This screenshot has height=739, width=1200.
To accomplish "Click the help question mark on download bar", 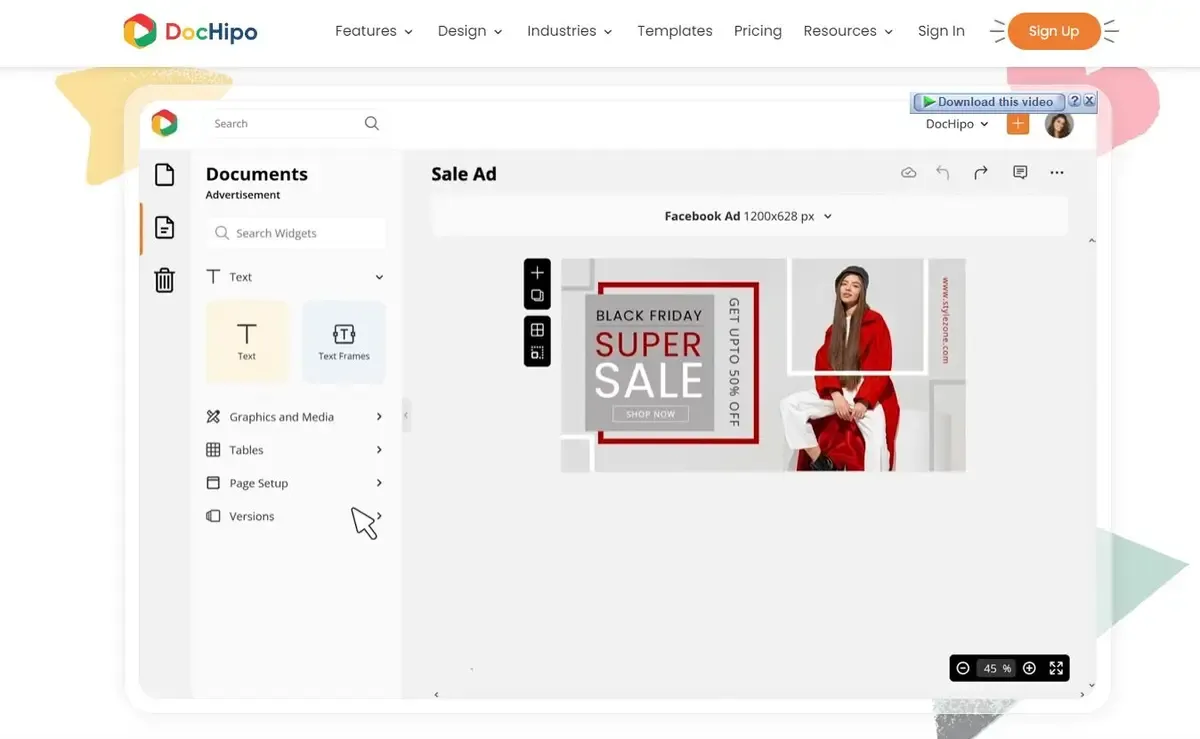I will pyautogui.click(x=1074, y=101).
